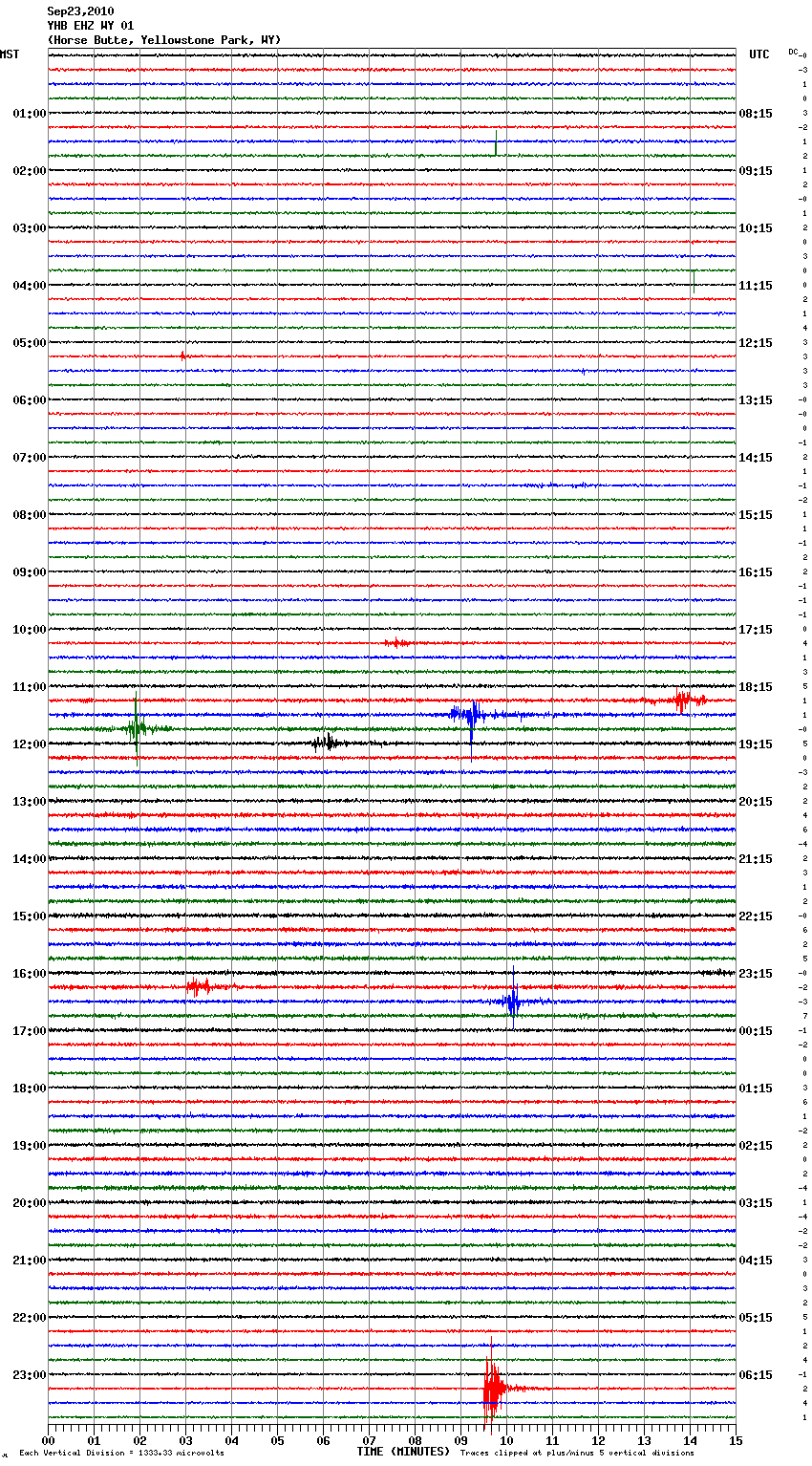Click the small red event just below the 10:00 trace

(397, 642)
